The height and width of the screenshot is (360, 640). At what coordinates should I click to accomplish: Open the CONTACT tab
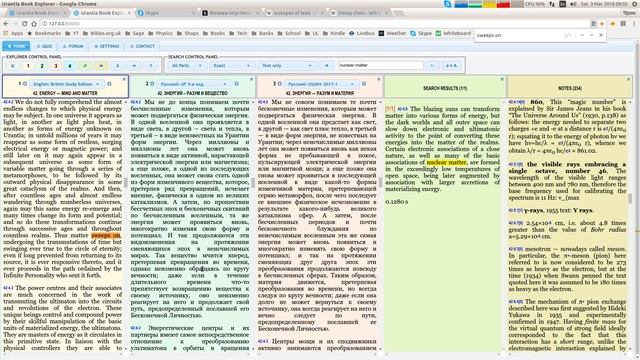pyautogui.click(x=142, y=46)
